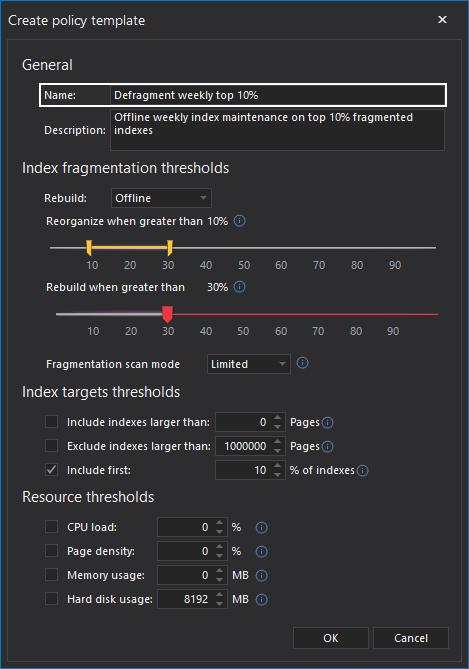Image resolution: width=469 pixels, height=669 pixels.
Task: Click the red Rebuild slider handle at 30
Action: [168, 314]
